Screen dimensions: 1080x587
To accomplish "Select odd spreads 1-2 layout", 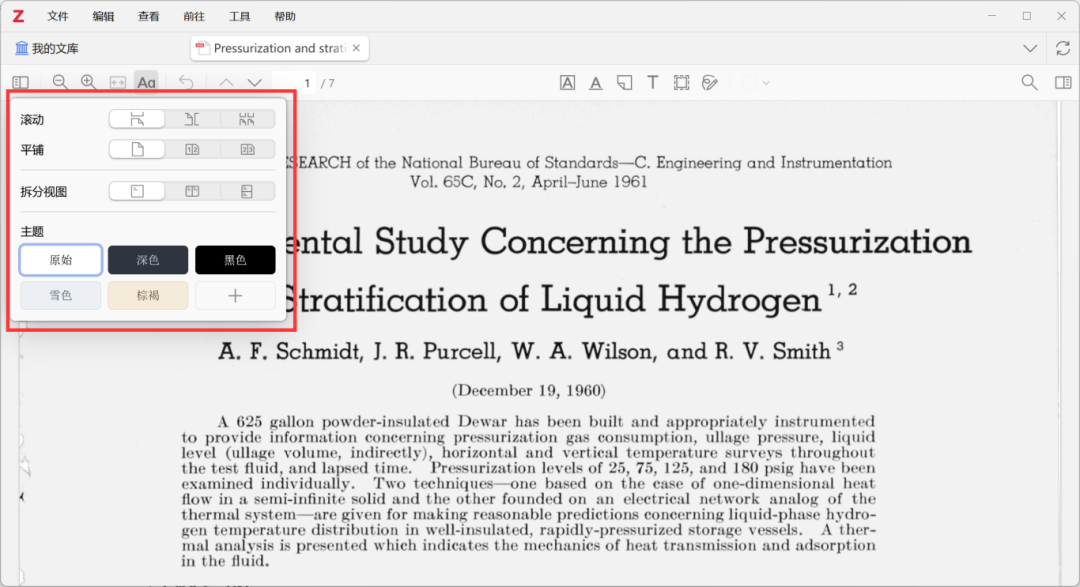I will [x=192, y=150].
